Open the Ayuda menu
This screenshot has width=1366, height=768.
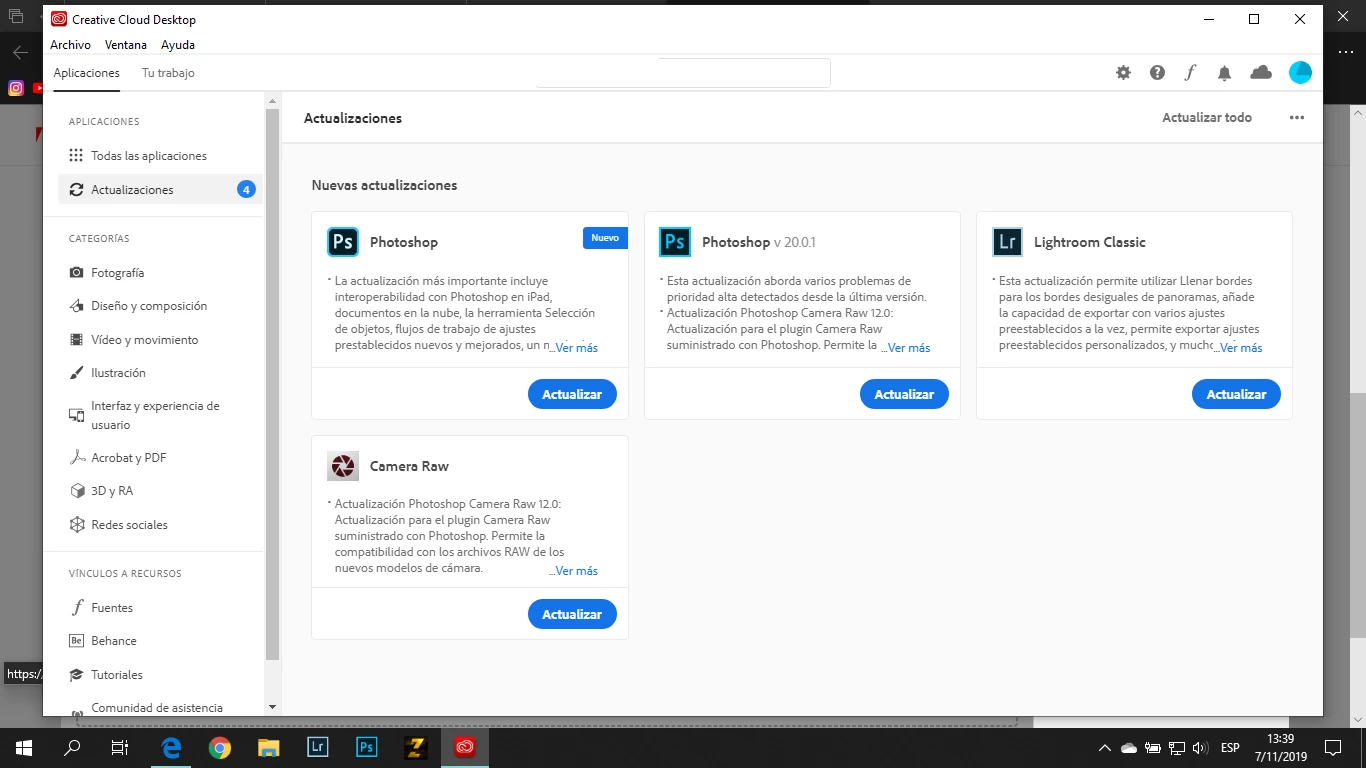pyautogui.click(x=178, y=45)
